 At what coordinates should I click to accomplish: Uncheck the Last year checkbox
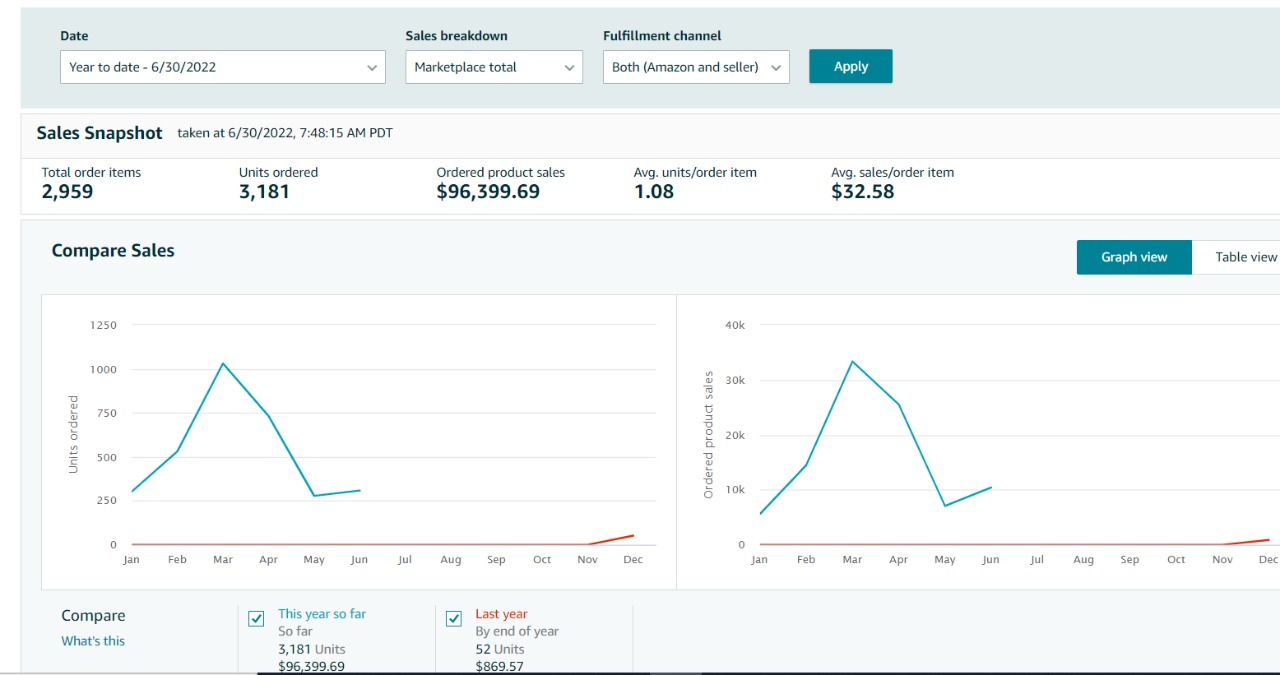[454, 619]
